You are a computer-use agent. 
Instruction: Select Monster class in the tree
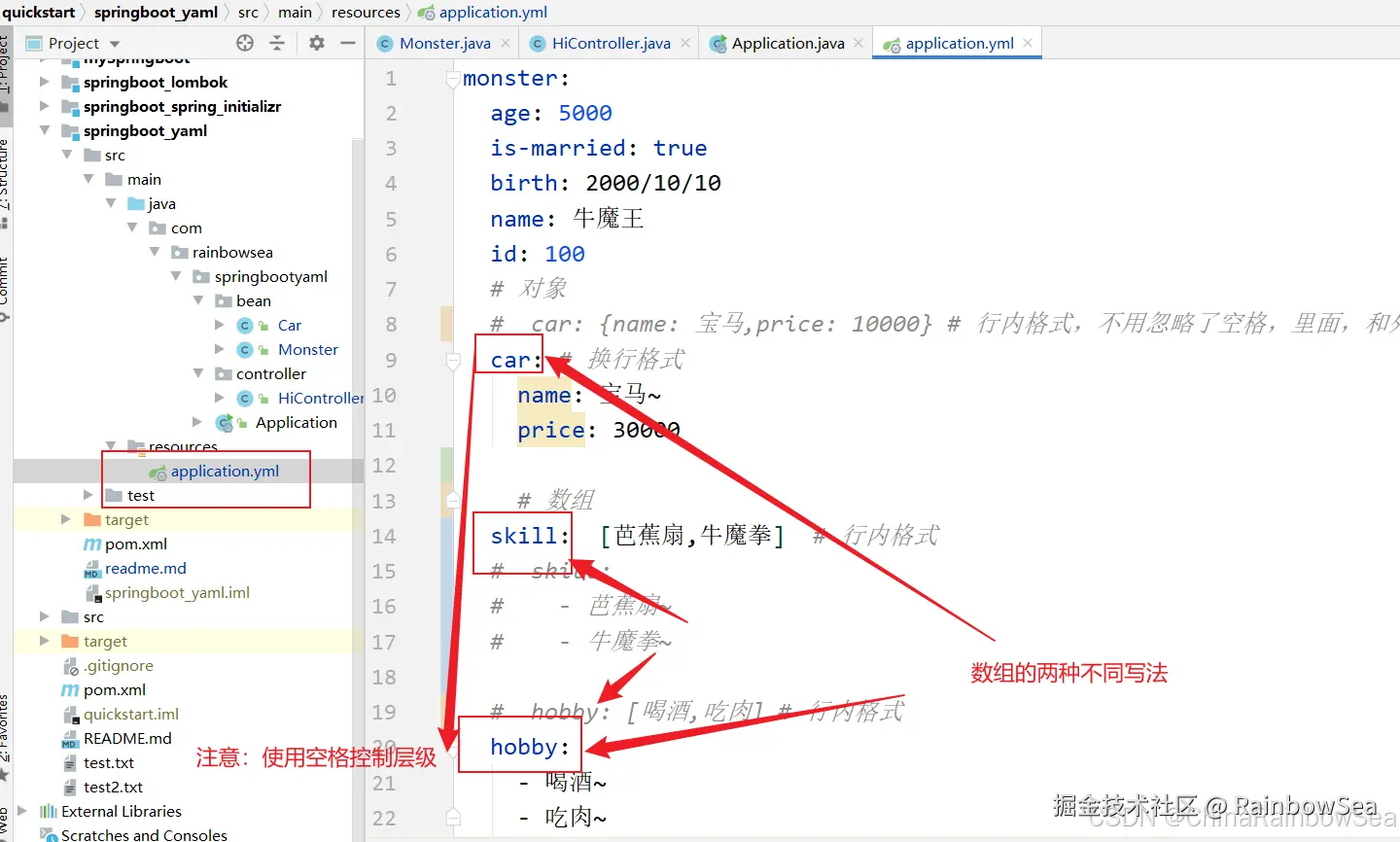point(307,349)
